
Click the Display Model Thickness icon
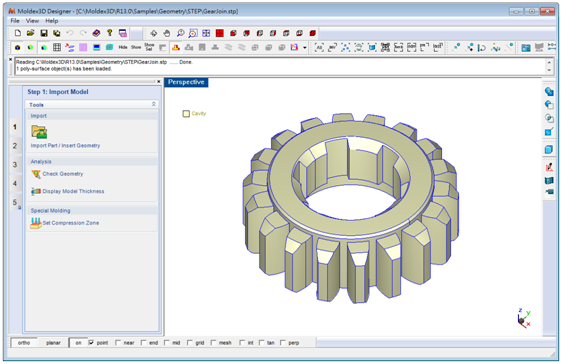(36, 192)
